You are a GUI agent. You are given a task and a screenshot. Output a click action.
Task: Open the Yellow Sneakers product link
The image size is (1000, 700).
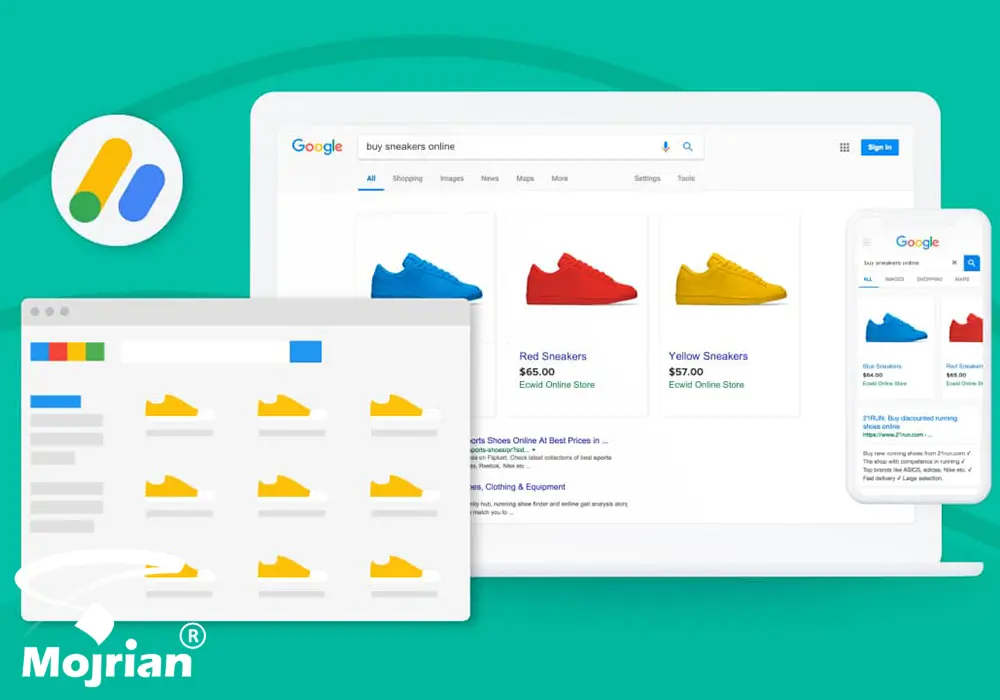pyautogui.click(x=708, y=356)
